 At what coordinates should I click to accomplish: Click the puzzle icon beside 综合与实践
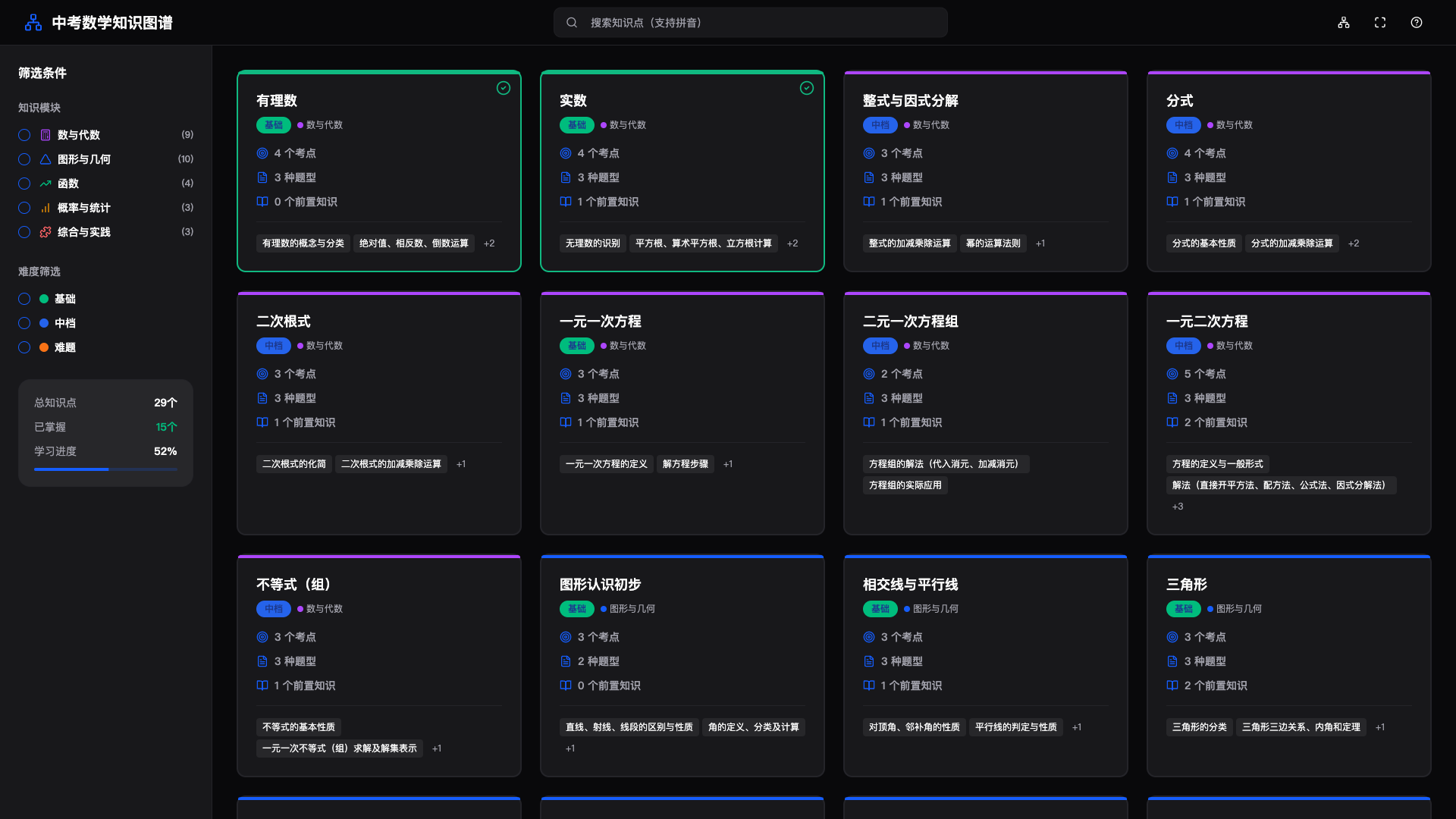click(x=45, y=232)
